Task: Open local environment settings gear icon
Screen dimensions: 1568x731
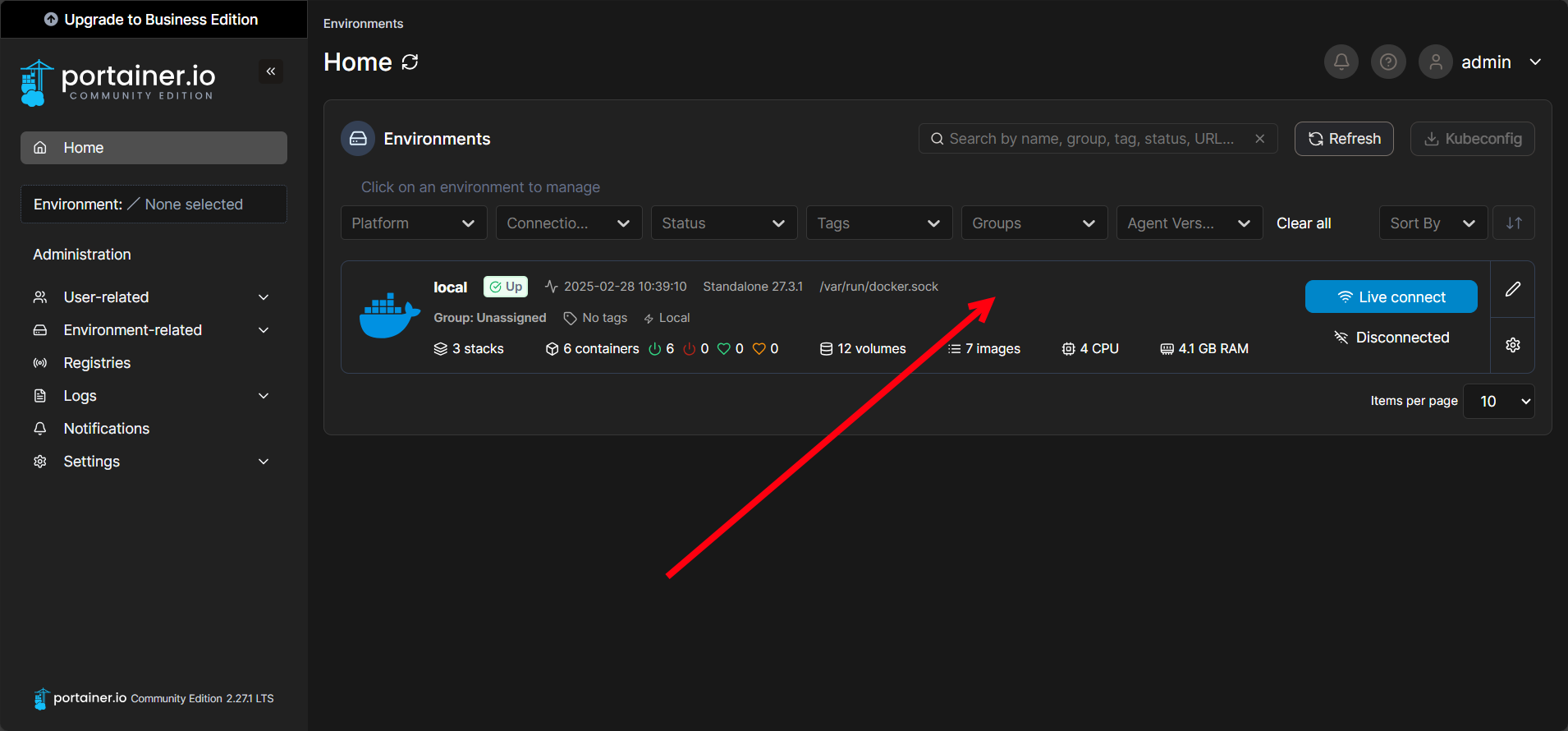Action: point(1512,345)
